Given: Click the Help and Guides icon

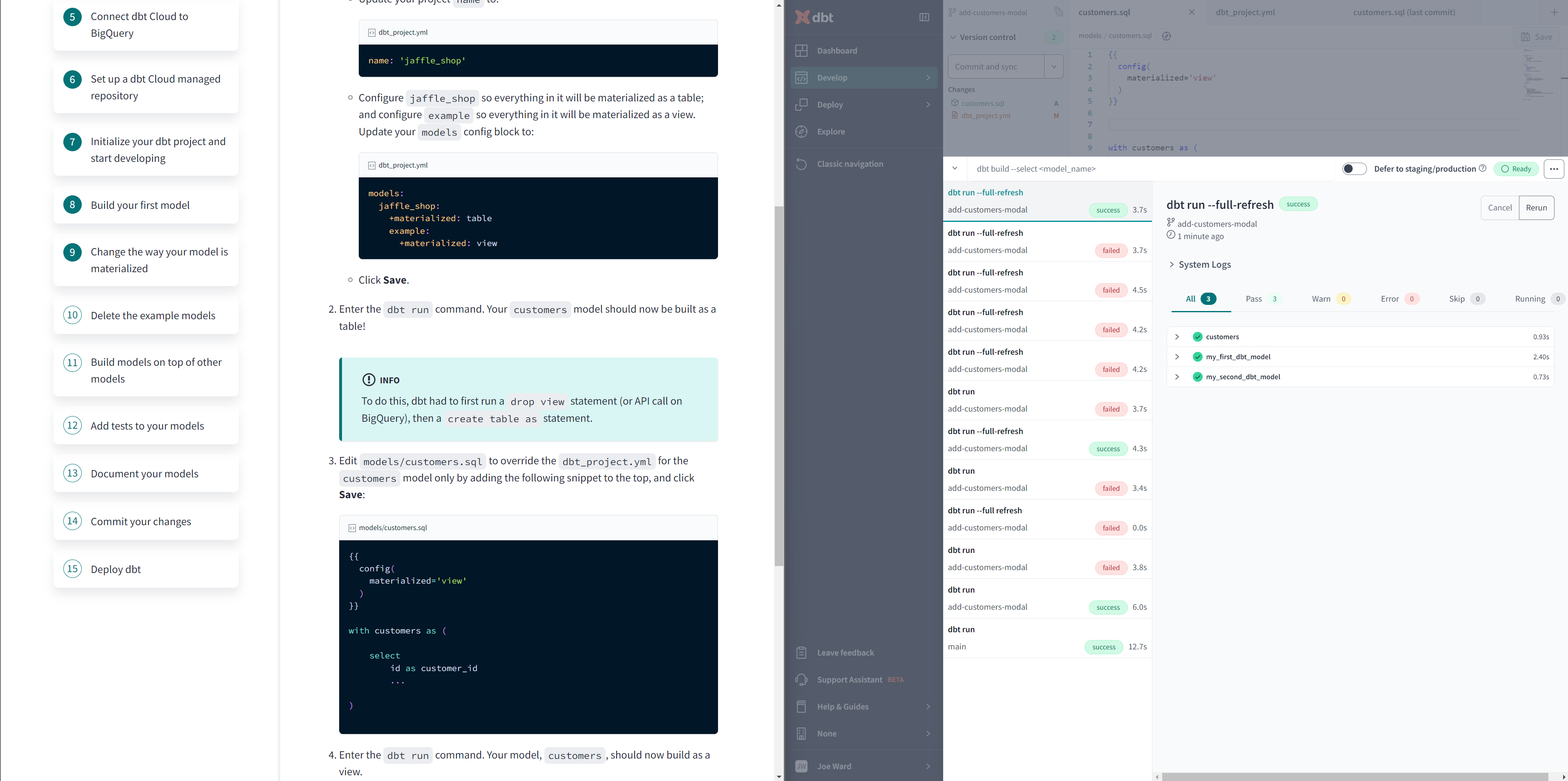Looking at the screenshot, I should pyautogui.click(x=802, y=706).
